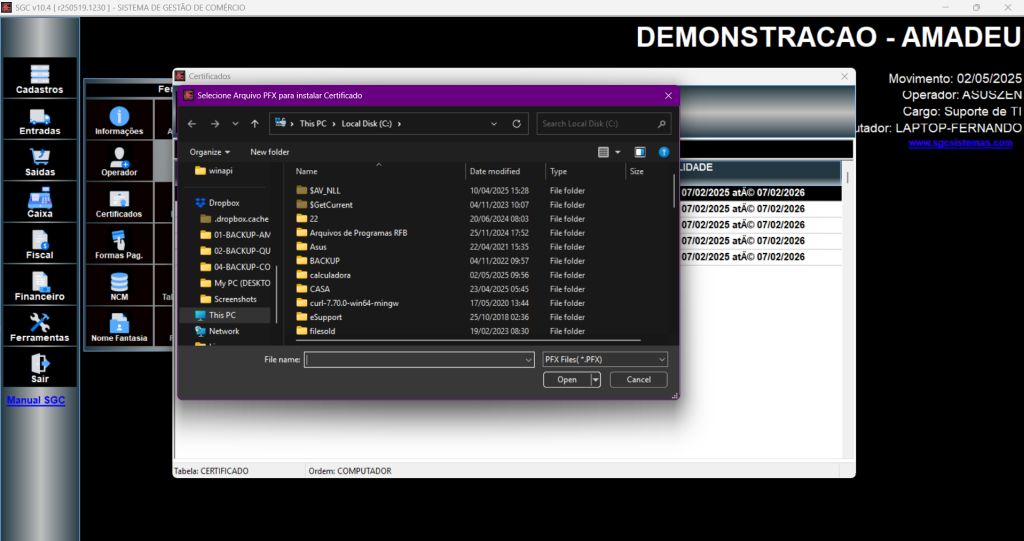The width and height of the screenshot is (1024, 541).
Task: Refresh the Local Disk (C:) listing
Action: [517, 123]
